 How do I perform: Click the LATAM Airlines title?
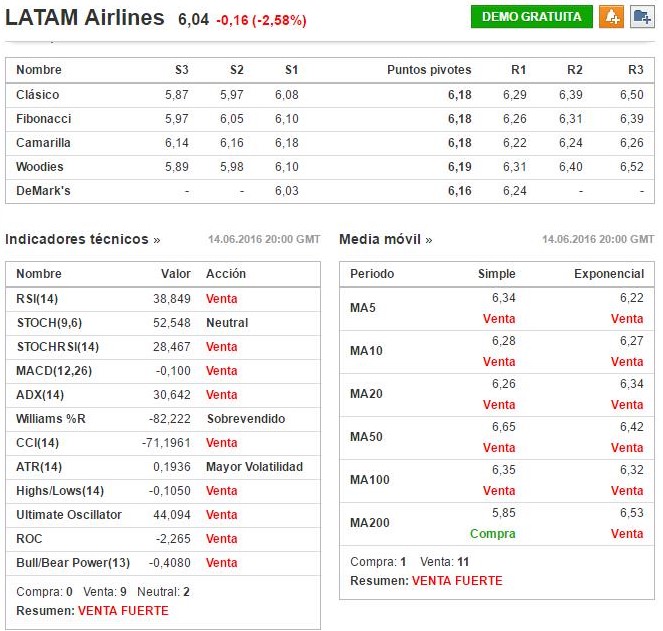(85, 18)
